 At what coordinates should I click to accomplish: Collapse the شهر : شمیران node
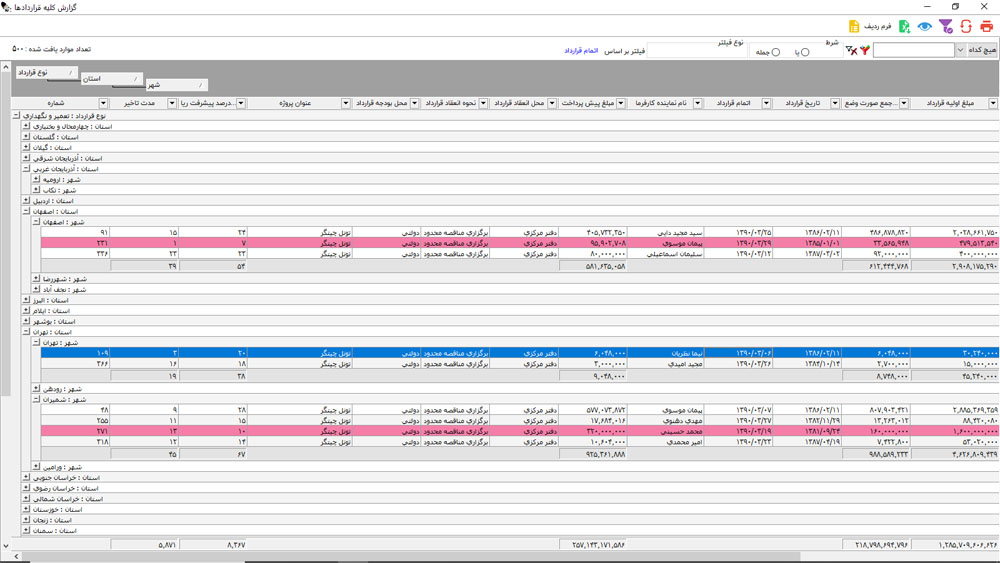36,399
